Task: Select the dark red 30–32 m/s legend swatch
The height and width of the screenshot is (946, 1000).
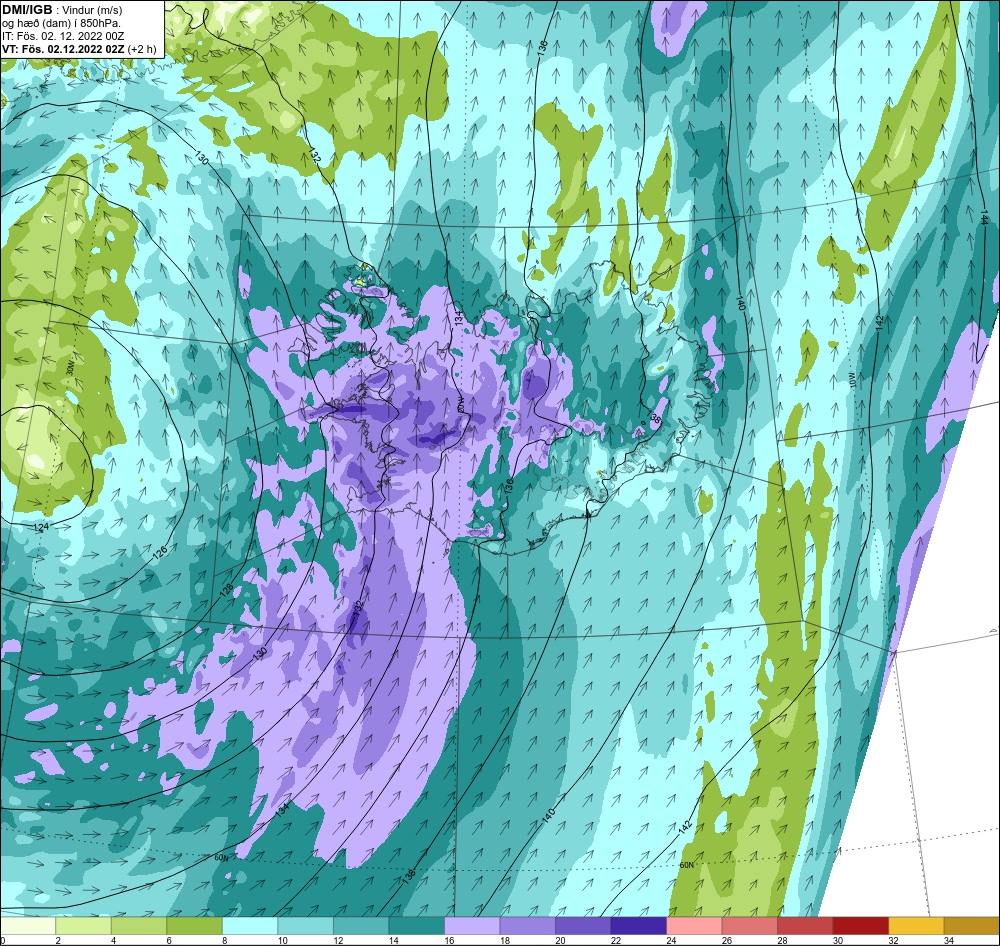Action: (860, 926)
